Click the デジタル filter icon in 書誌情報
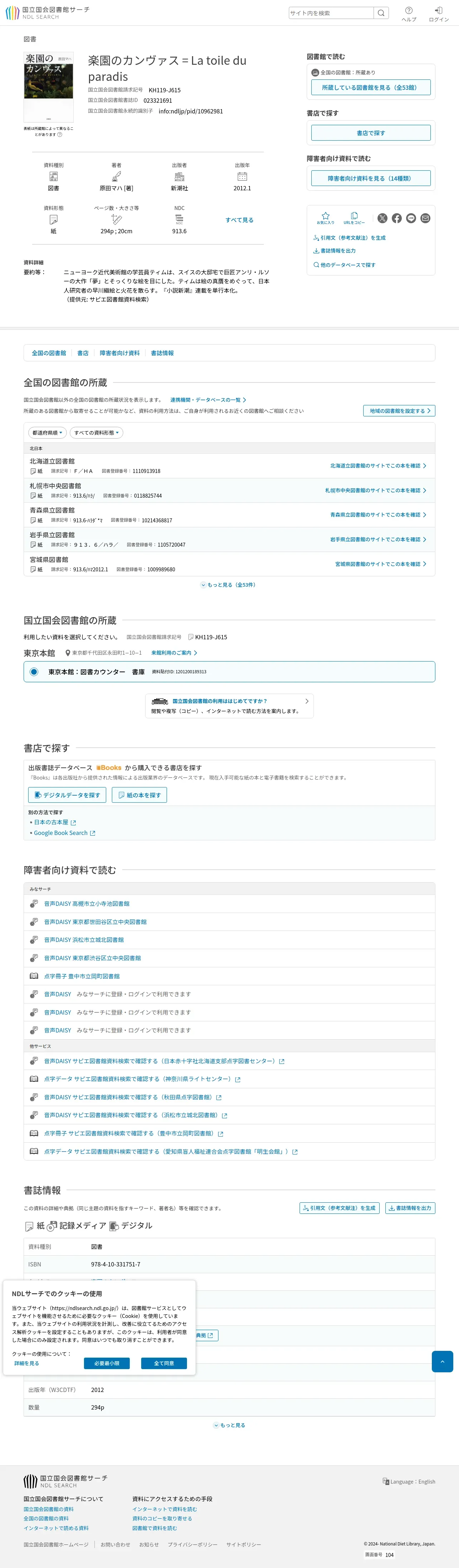 (x=114, y=1226)
